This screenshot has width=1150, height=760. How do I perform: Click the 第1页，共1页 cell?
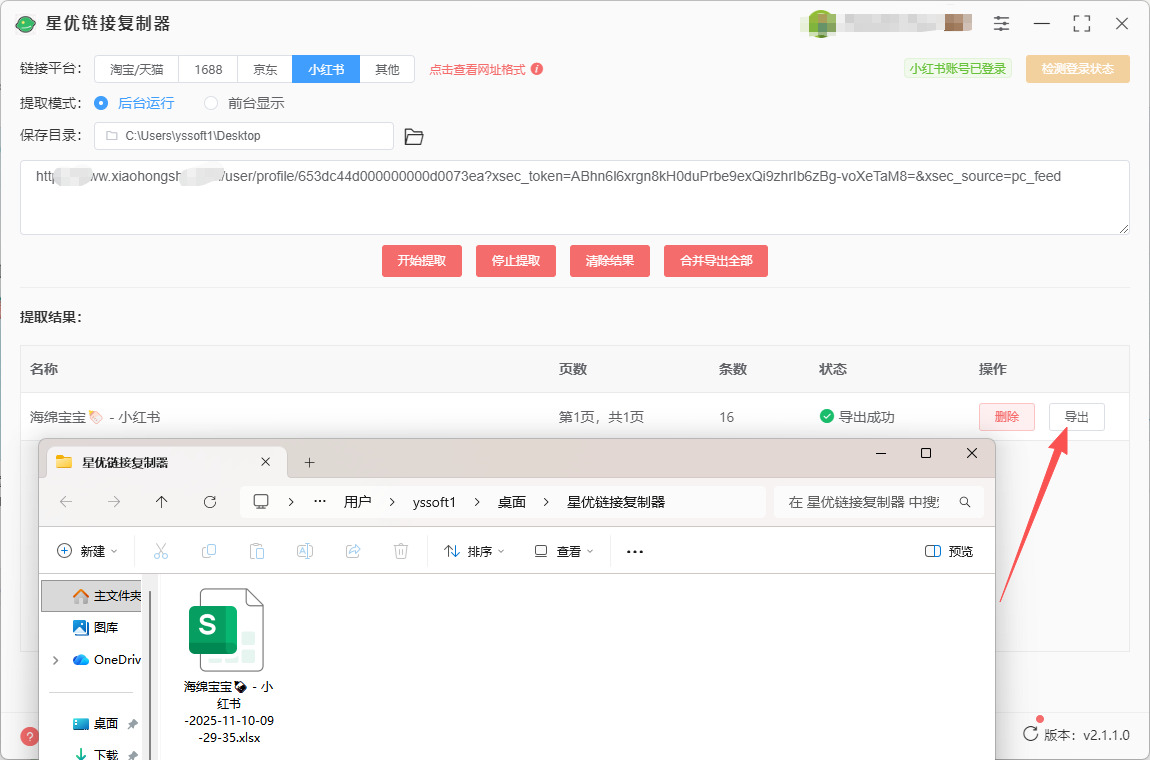tap(601, 417)
